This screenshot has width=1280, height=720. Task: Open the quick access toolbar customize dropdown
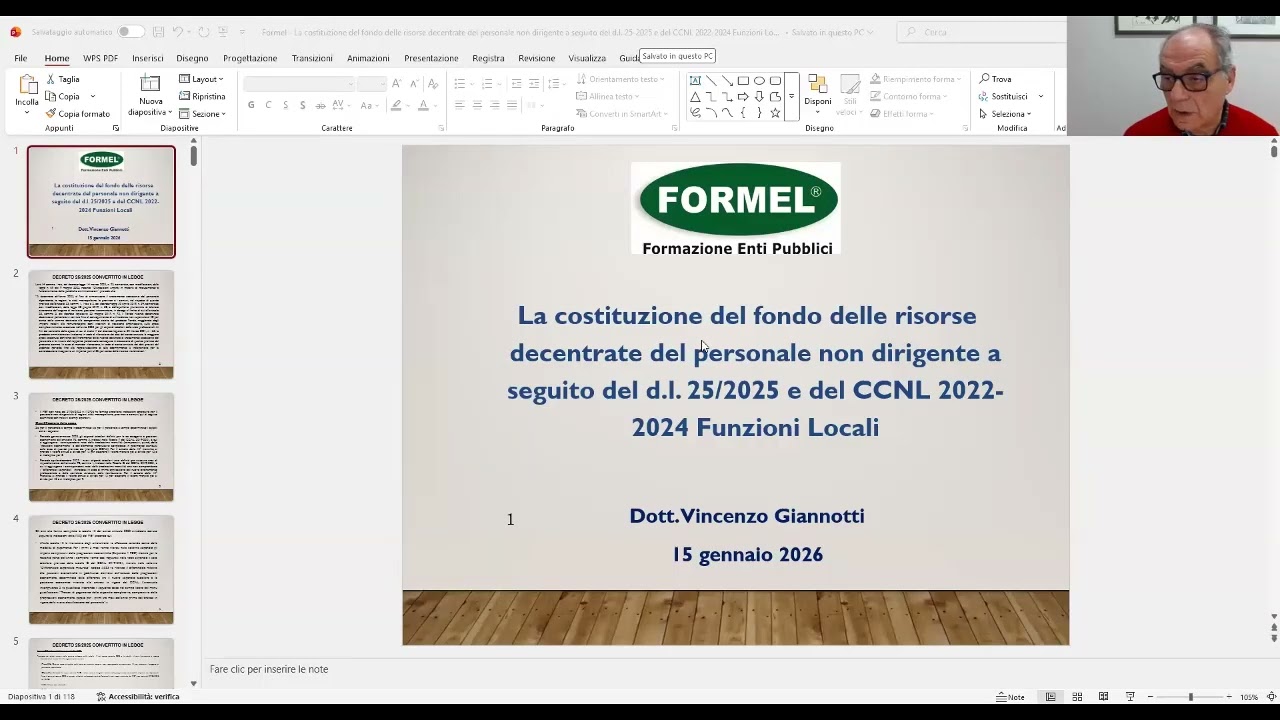pyautogui.click(x=242, y=32)
